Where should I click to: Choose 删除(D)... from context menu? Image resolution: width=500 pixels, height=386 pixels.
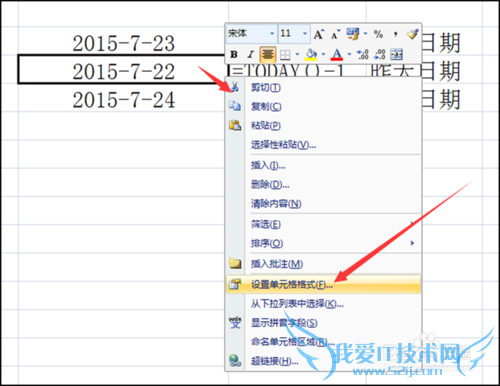click(323, 184)
